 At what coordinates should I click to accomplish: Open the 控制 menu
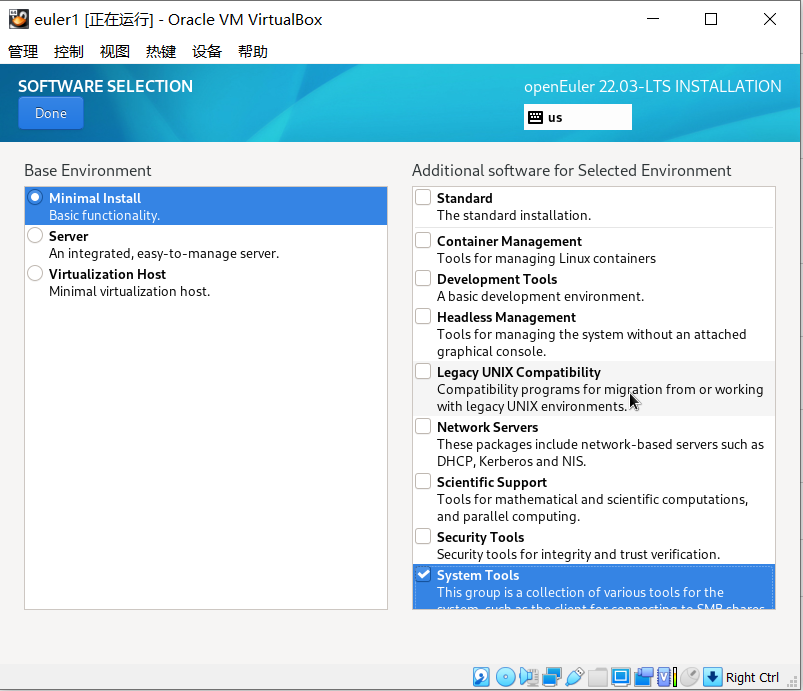(x=69, y=52)
